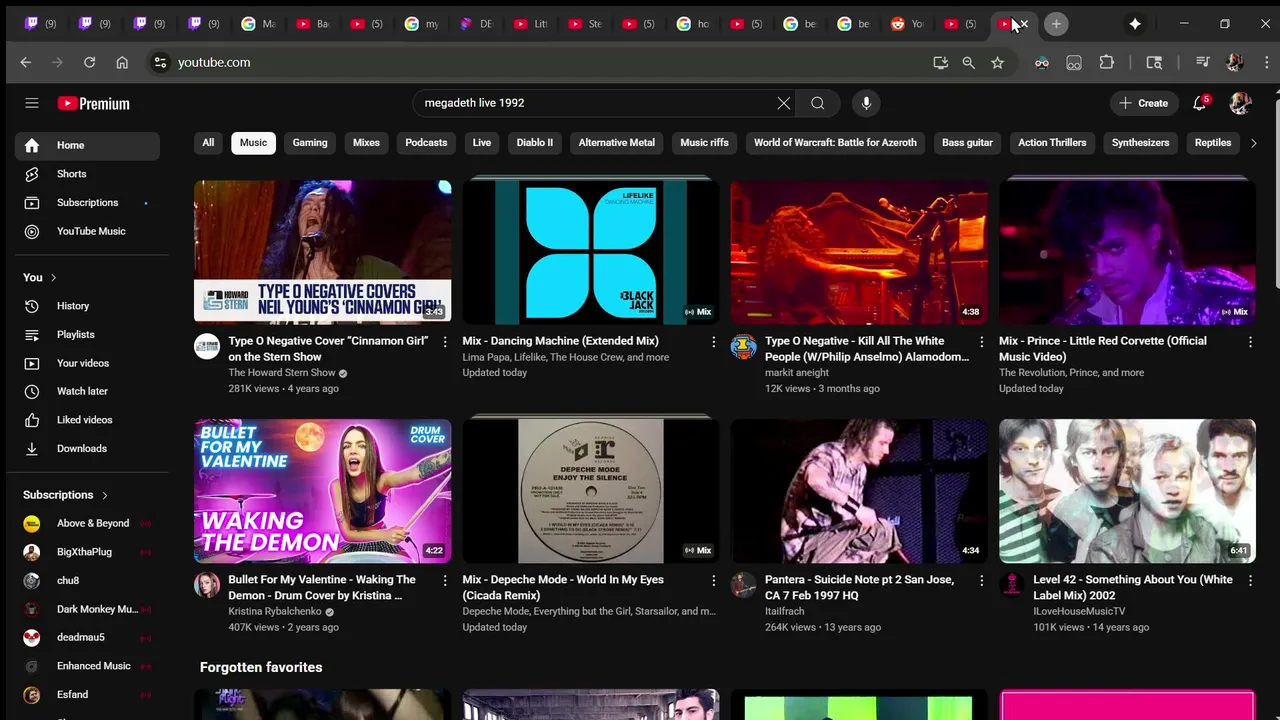Open the notifications bell
The width and height of the screenshot is (1280, 720).
[x=1200, y=103]
